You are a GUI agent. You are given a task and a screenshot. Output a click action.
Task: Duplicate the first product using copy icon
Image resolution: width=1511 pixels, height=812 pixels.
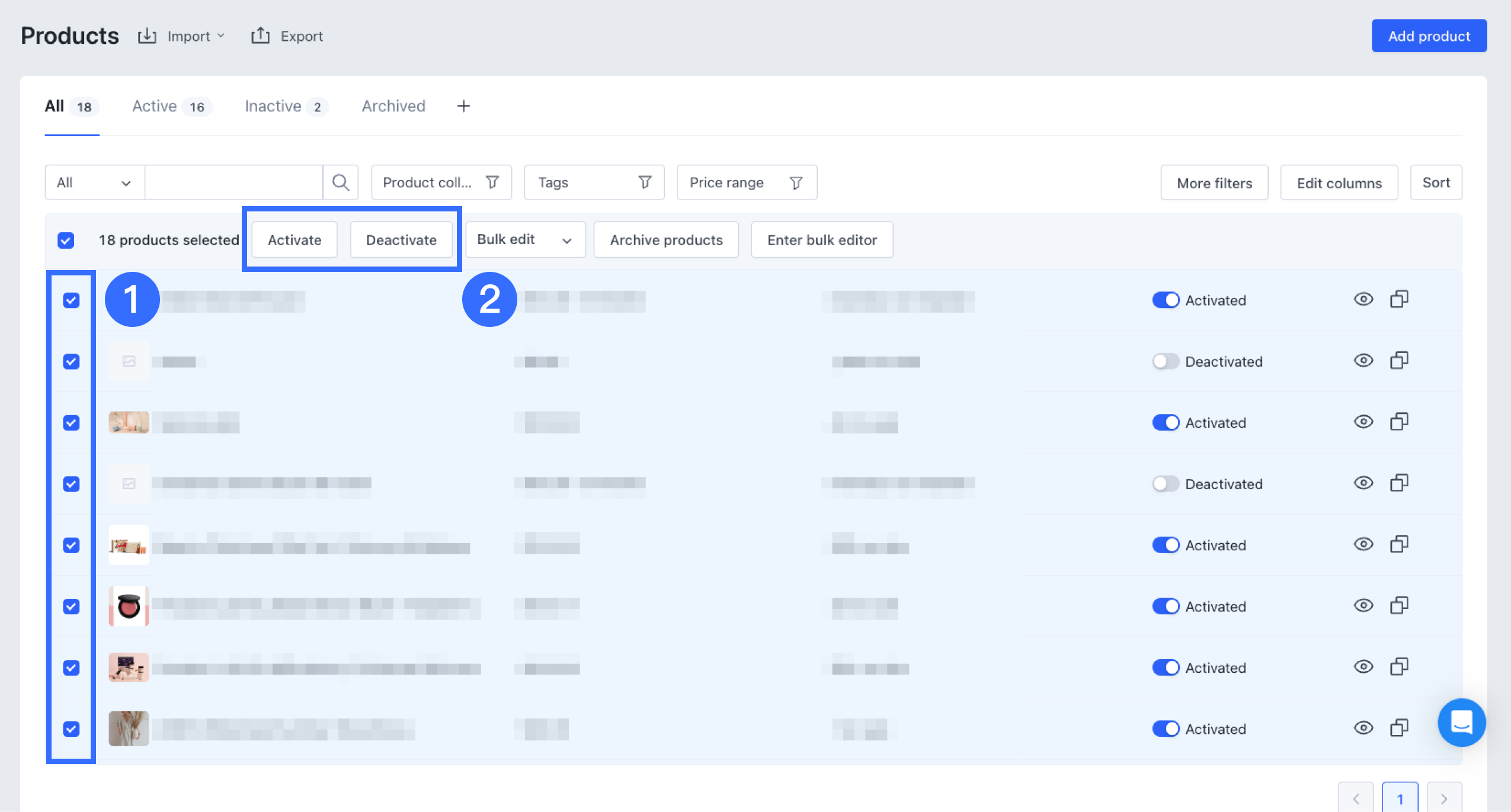tap(1399, 300)
